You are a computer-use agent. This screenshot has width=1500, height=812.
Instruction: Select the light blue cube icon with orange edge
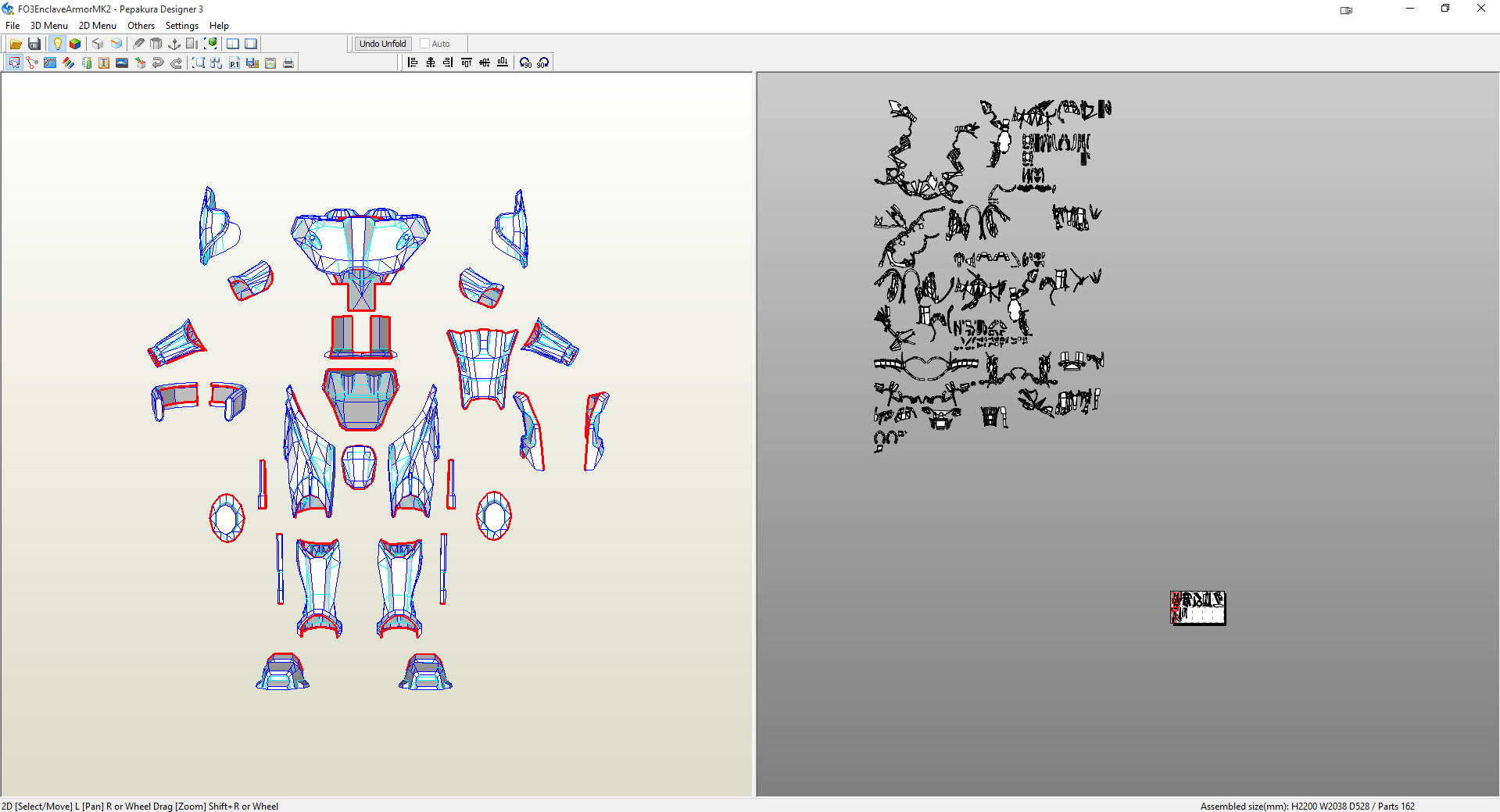click(116, 44)
